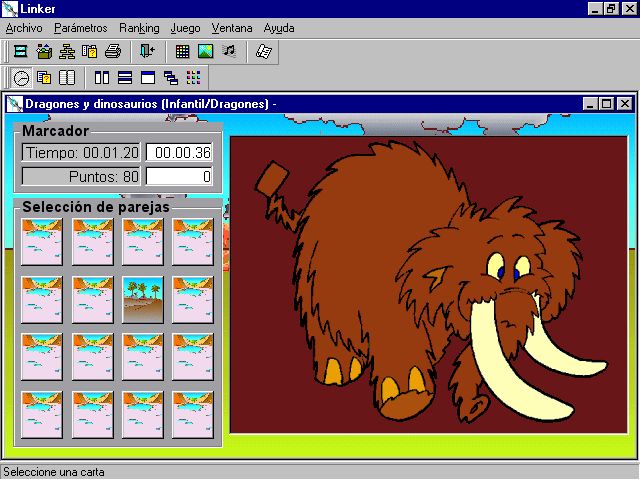
Task: Select the tile vertically window layout icon
Action: tap(101, 77)
